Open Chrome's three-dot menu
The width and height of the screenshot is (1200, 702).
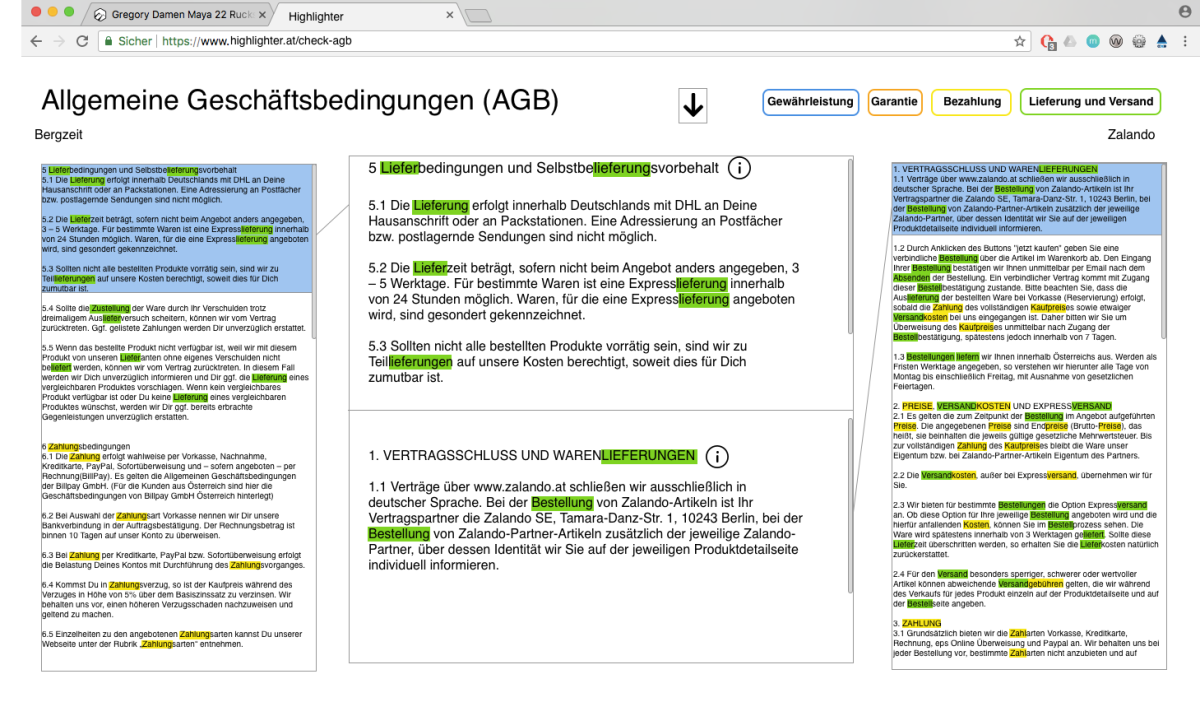tap(1186, 42)
